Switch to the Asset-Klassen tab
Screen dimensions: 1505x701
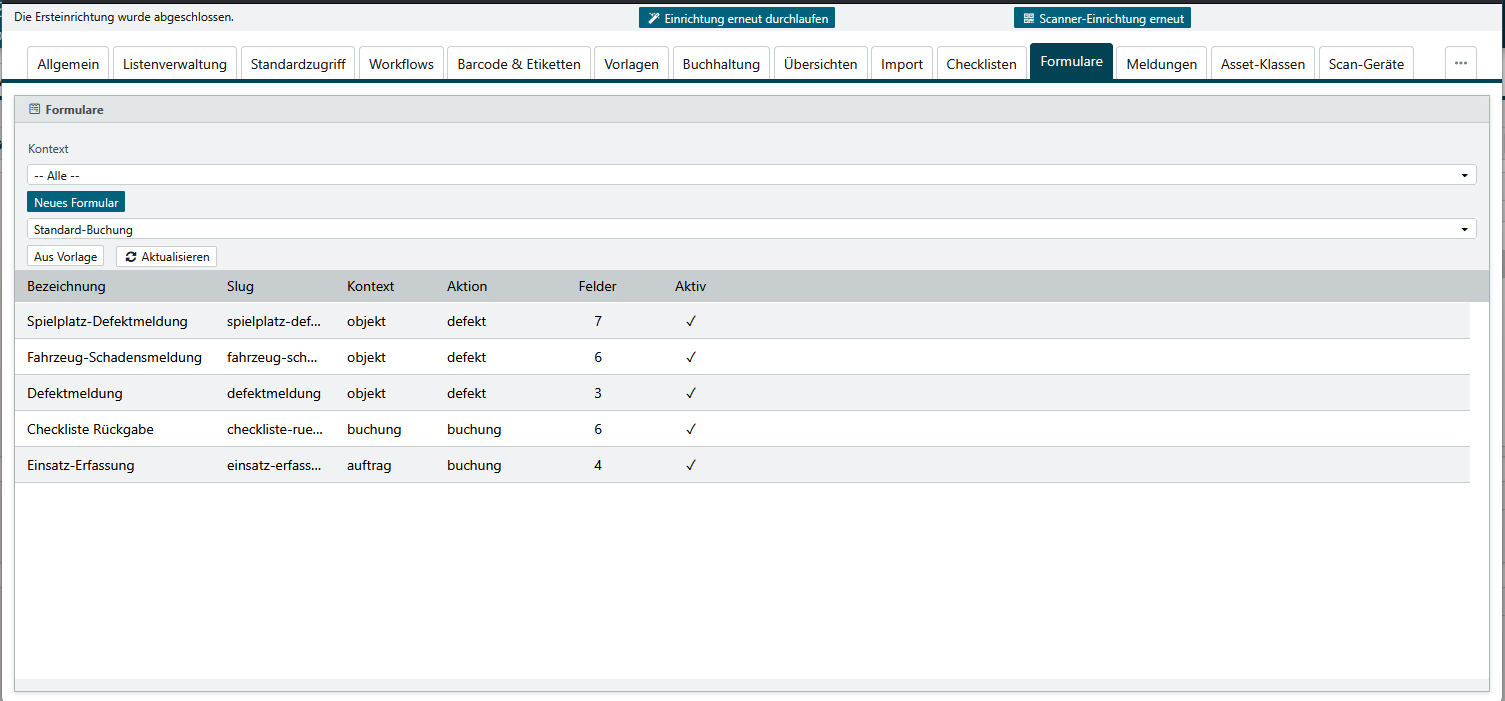pos(1263,63)
